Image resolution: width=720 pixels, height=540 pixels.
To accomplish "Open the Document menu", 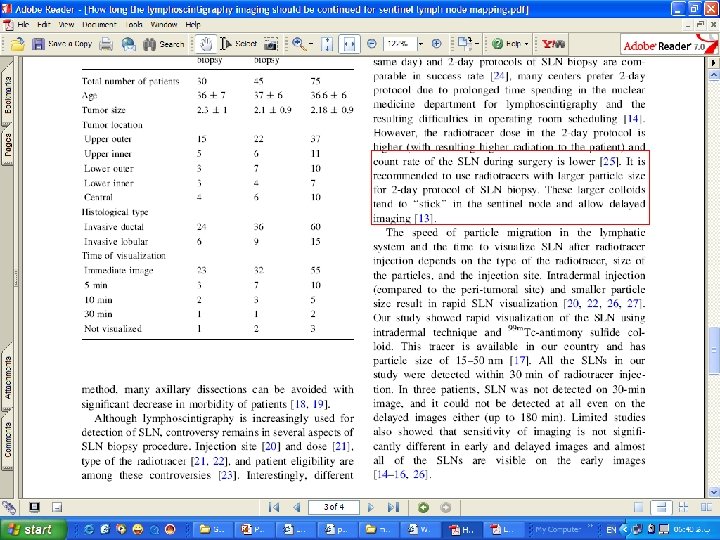I will click(100, 25).
